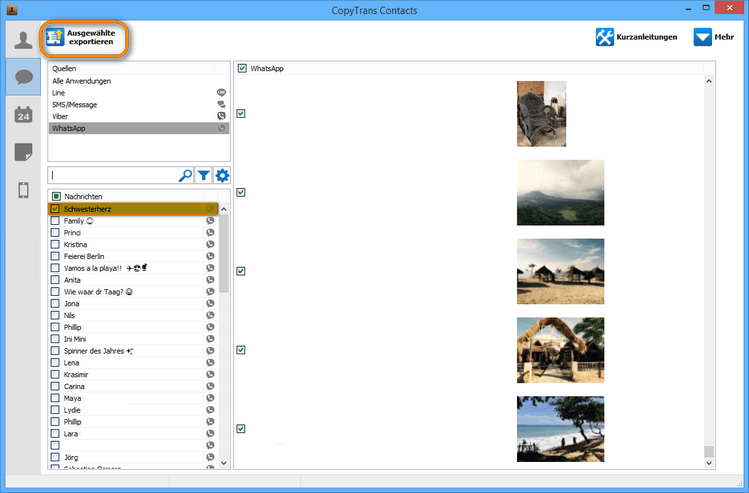Check the Feierei Berlin checkbox
This screenshot has width=749, height=493.
pos(55,256)
